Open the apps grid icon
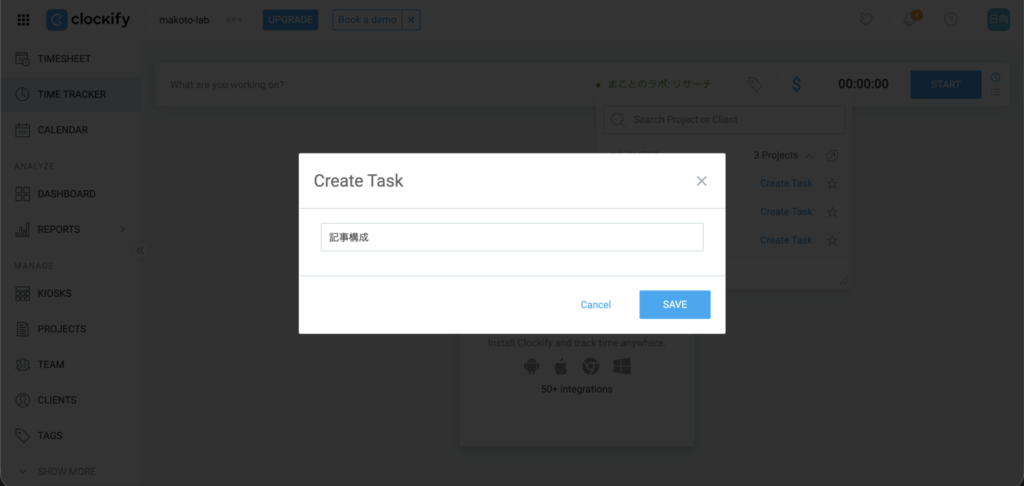This screenshot has height=486, width=1024. [x=23, y=20]
